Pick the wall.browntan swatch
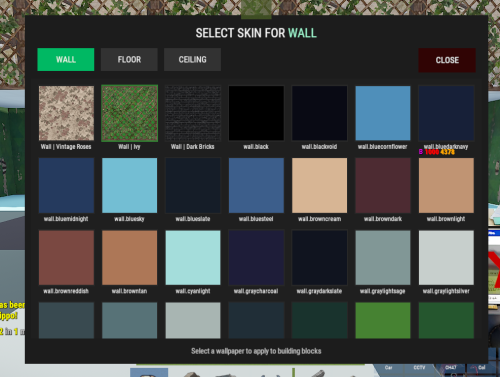Image resolution: width=500 pixels, height=377 pixels. pos(130,258)
